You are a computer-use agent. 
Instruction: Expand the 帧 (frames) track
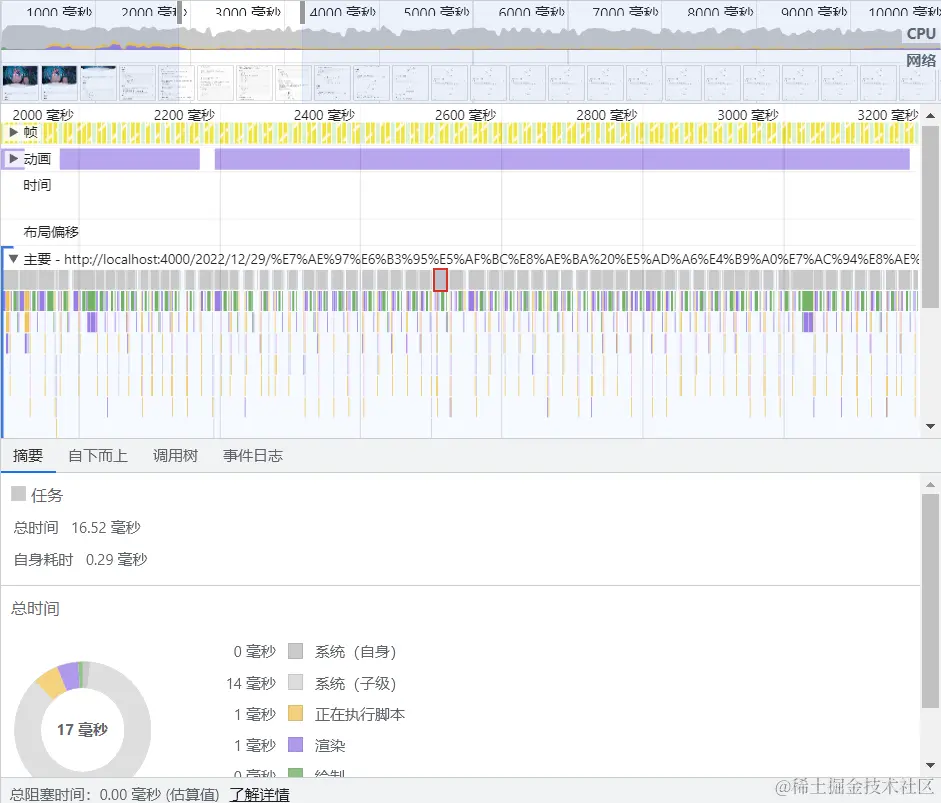[x=14, y=132]
